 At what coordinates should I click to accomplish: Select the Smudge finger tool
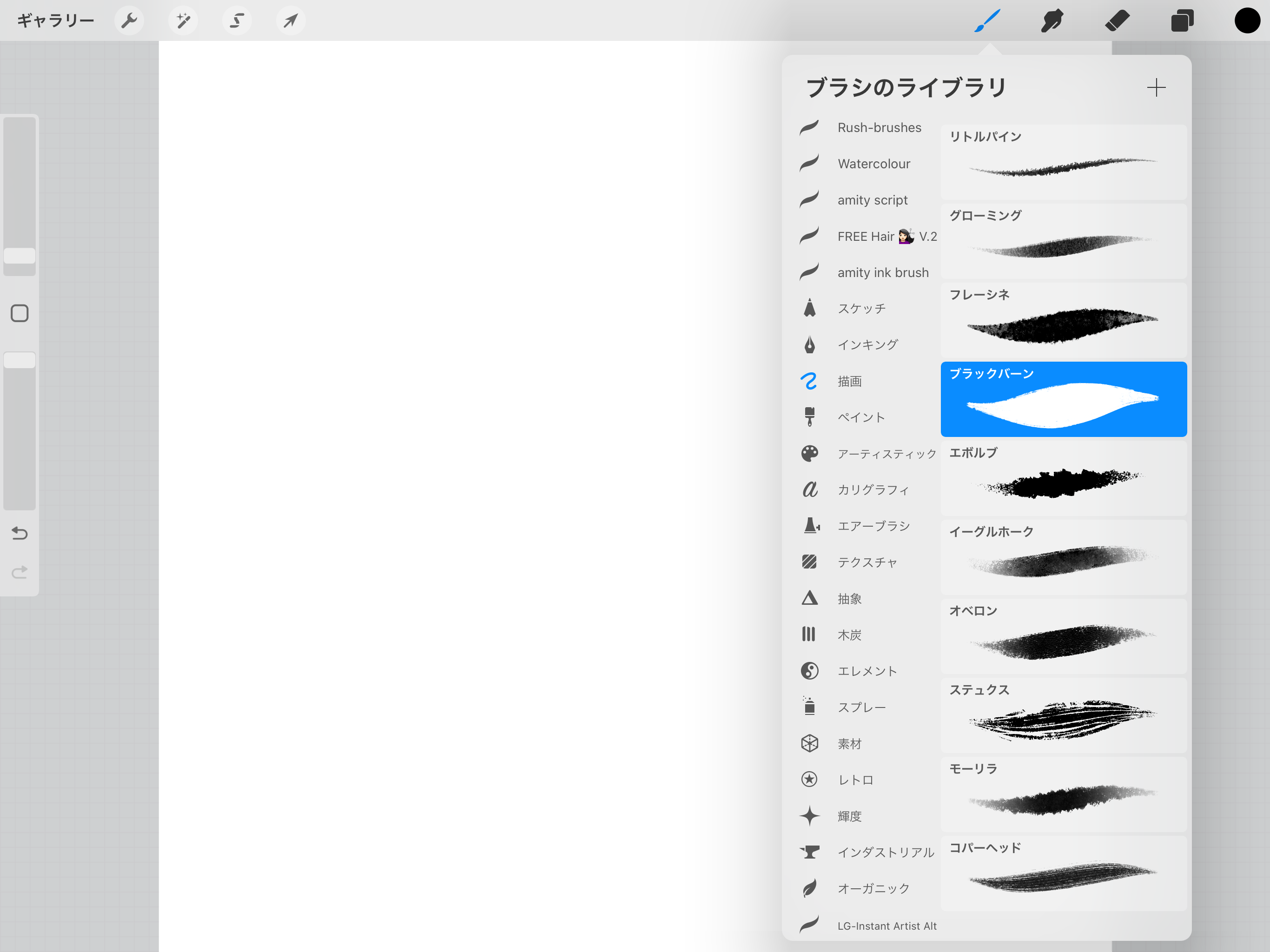pos(1052,21)
